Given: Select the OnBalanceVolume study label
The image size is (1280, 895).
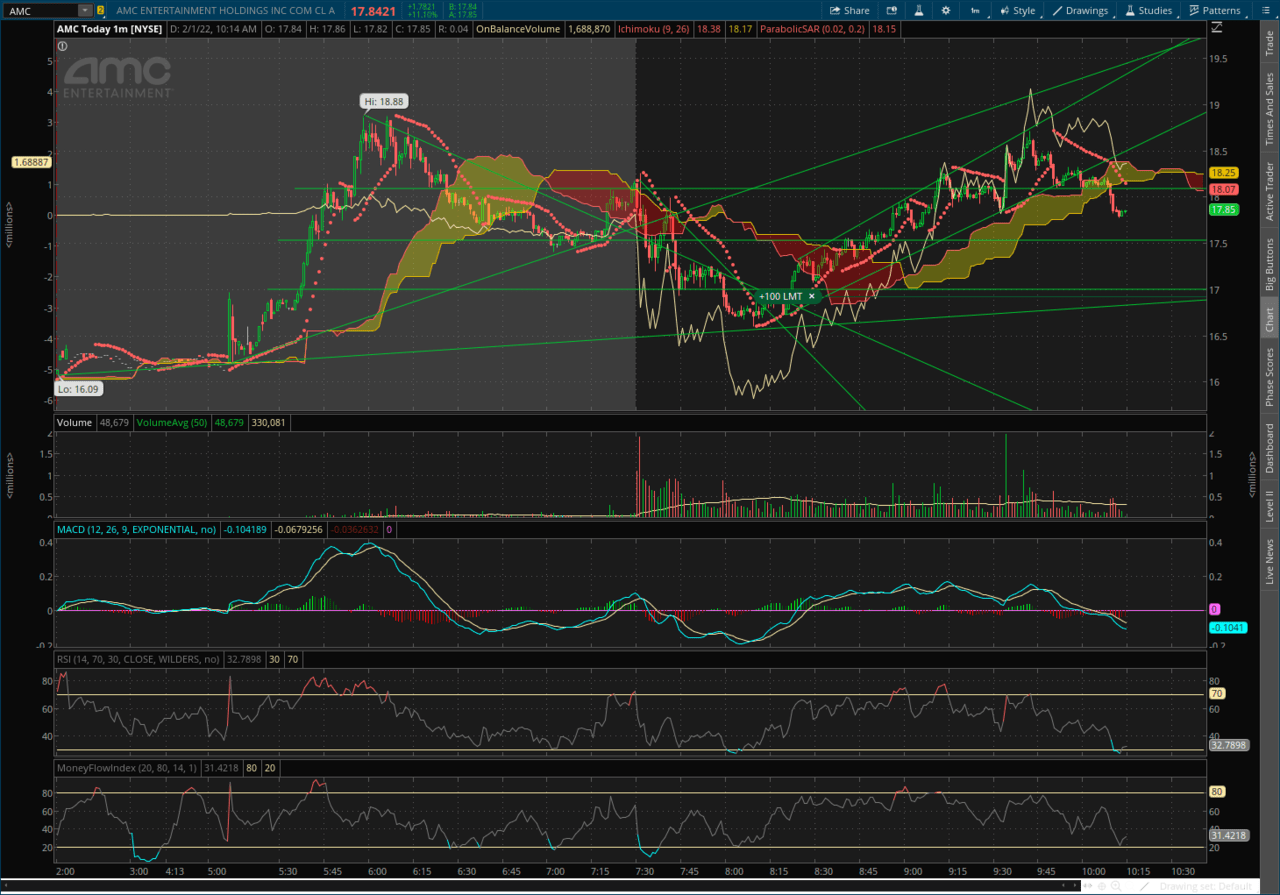Looking at the screenshot, I should [518, 29].
